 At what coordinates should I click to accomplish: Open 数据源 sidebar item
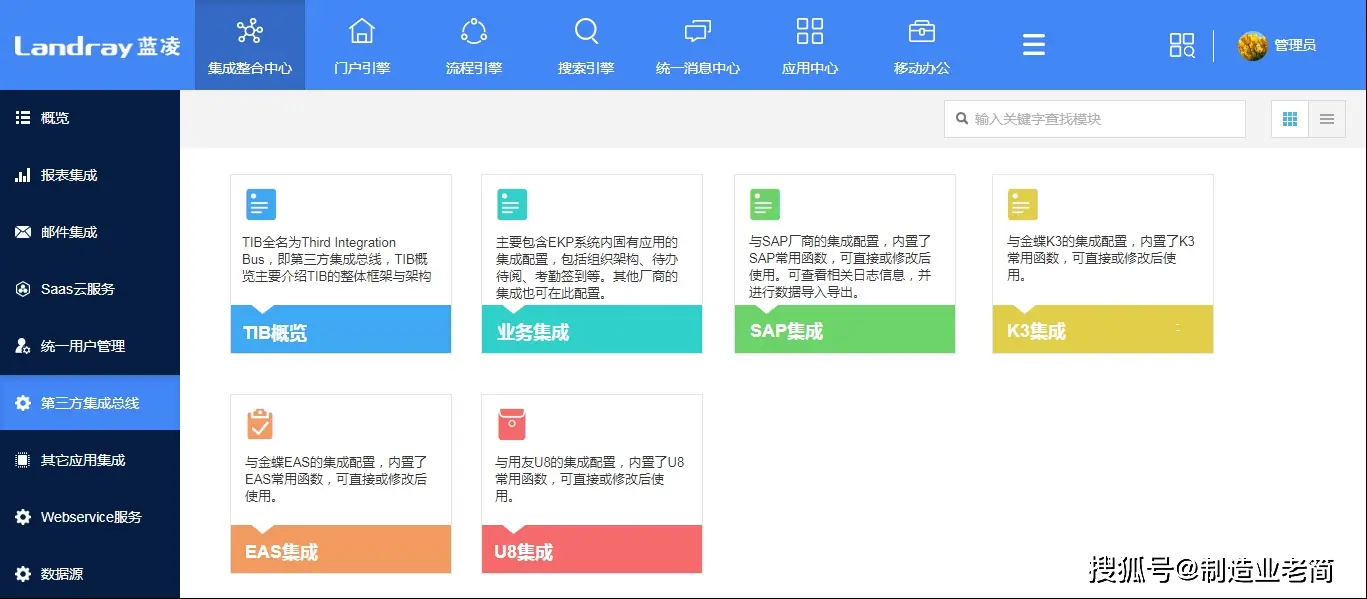coord(90,574)
